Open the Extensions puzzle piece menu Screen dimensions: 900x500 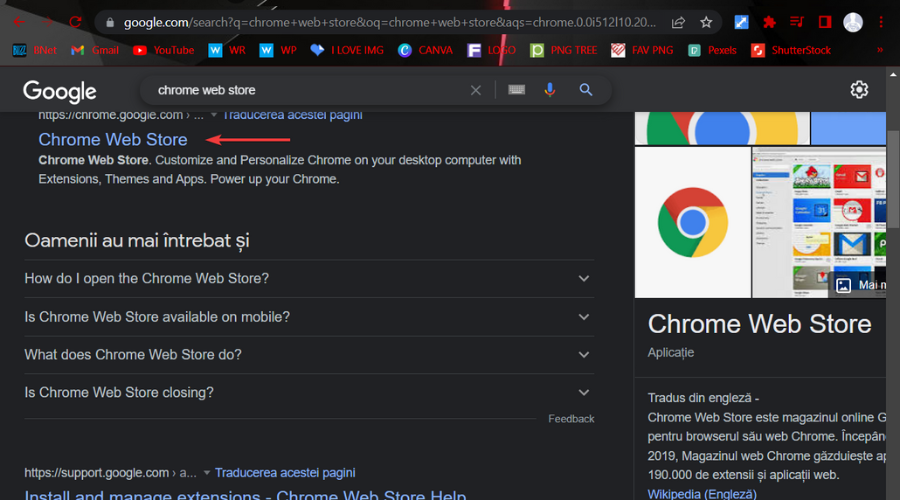[769, 22]
